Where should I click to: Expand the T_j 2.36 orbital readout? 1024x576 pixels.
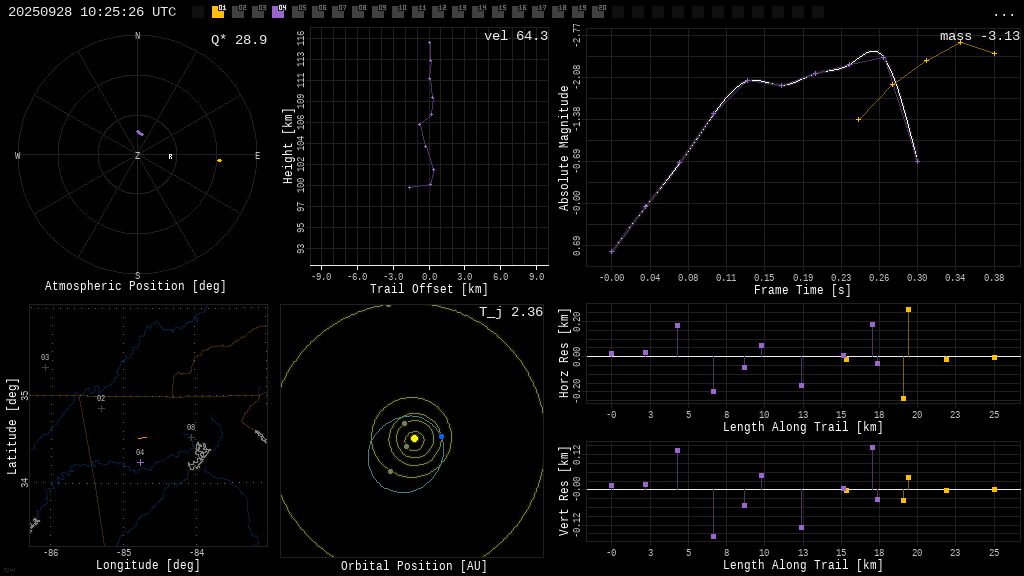coord(510,312)
